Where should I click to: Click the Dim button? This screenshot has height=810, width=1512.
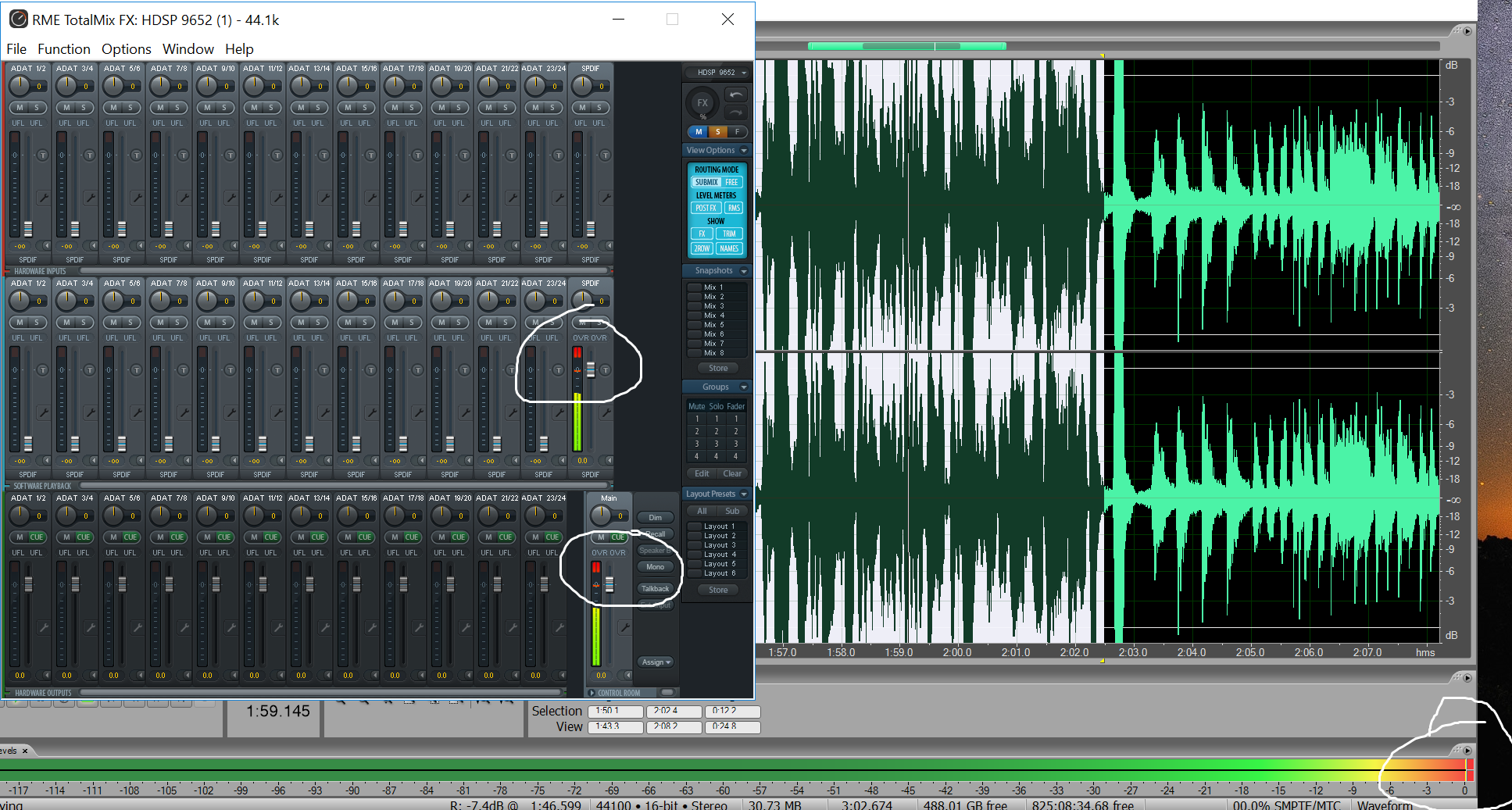[655, 518]
